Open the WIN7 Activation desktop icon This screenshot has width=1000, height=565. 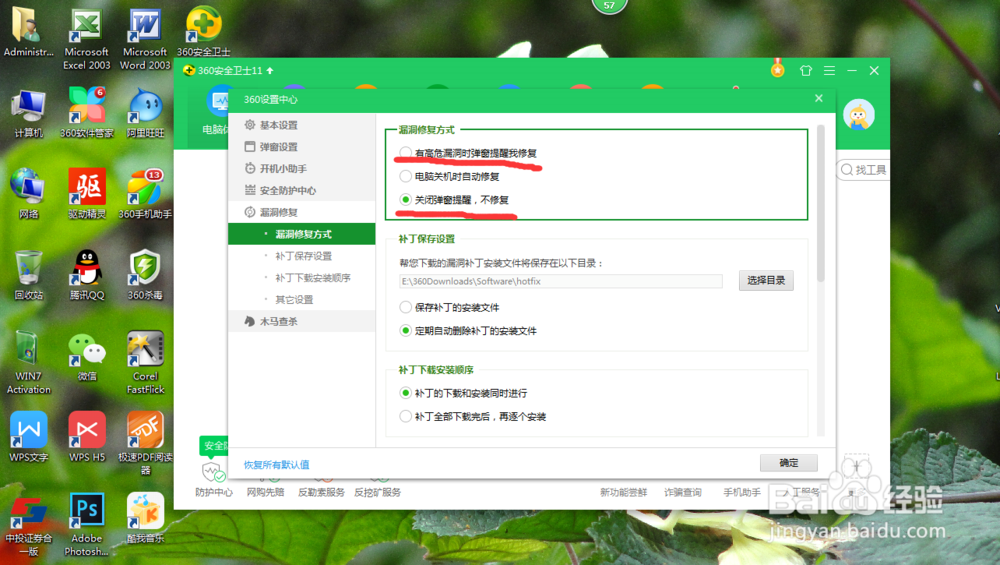(28, 362)
